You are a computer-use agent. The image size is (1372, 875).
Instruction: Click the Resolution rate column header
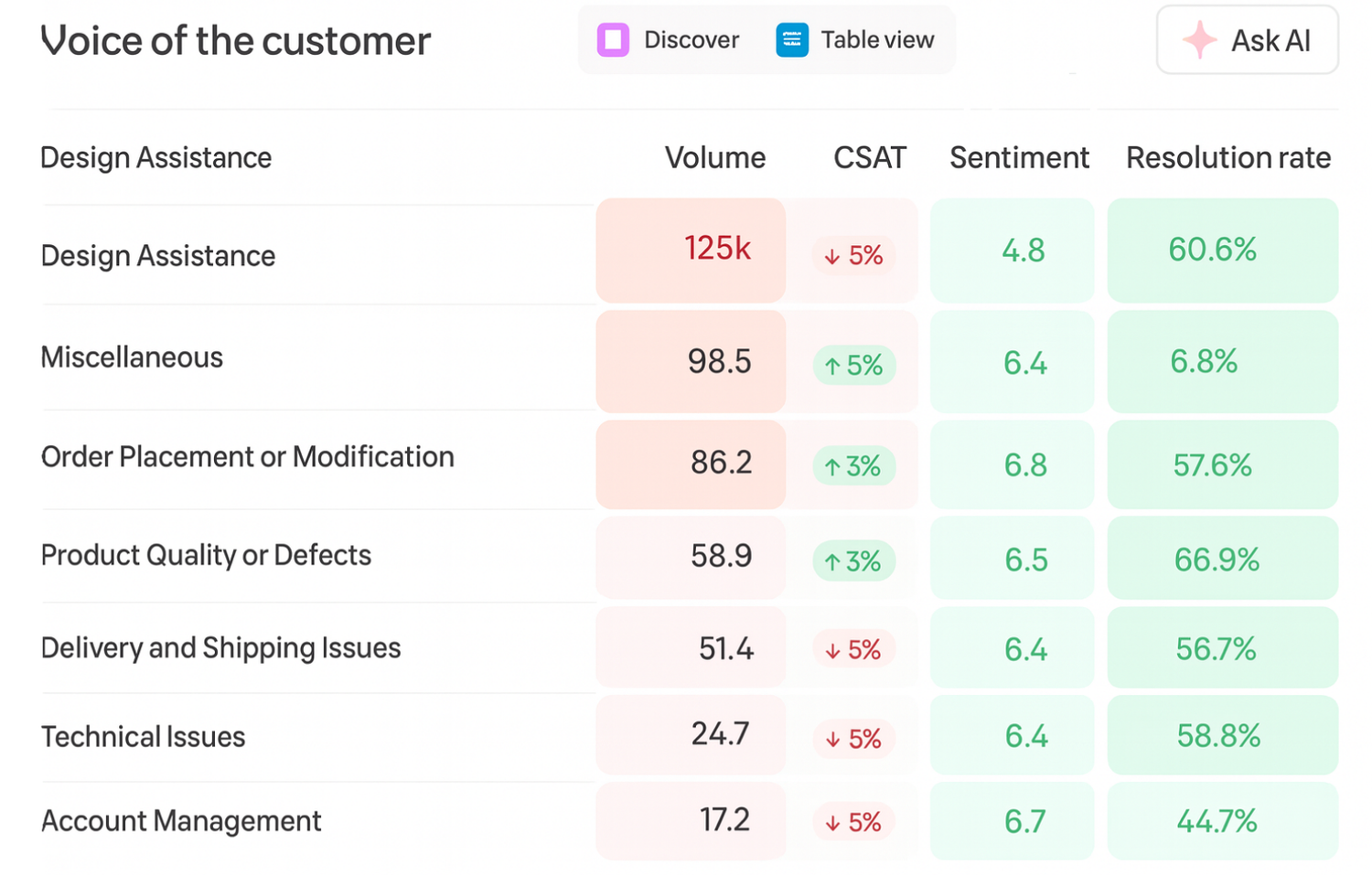coord(1227,157)
